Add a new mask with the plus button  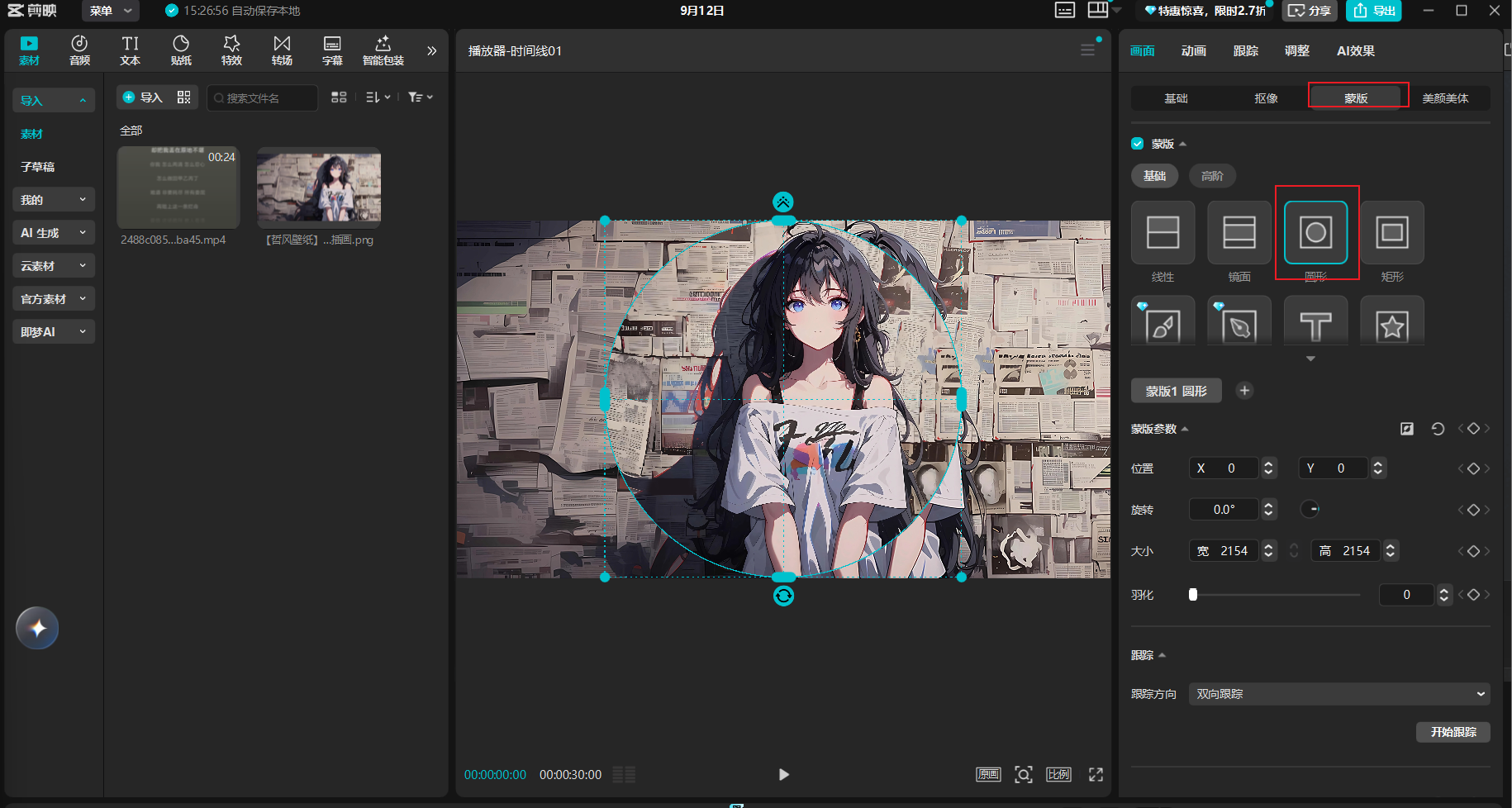tap(1244, 391)
